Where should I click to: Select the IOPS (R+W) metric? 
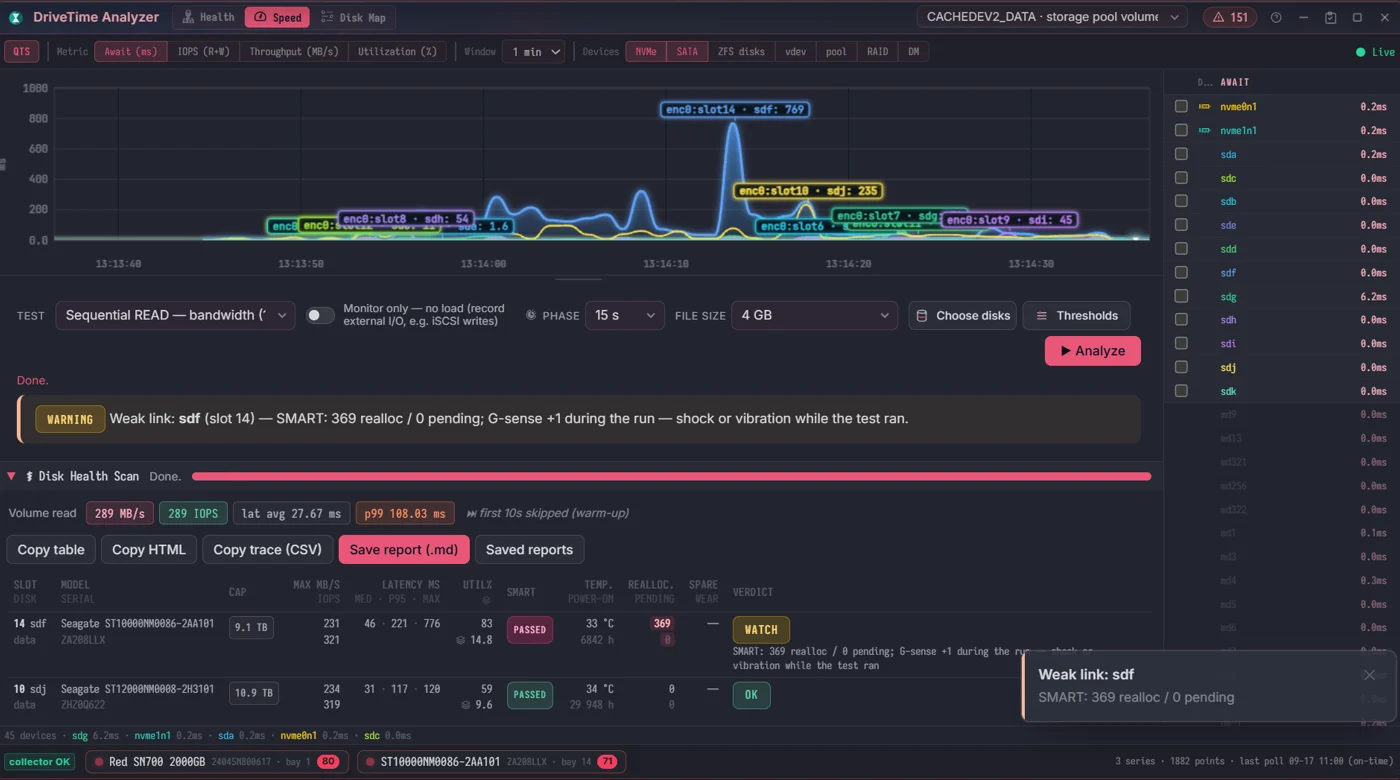click(203, 52)
